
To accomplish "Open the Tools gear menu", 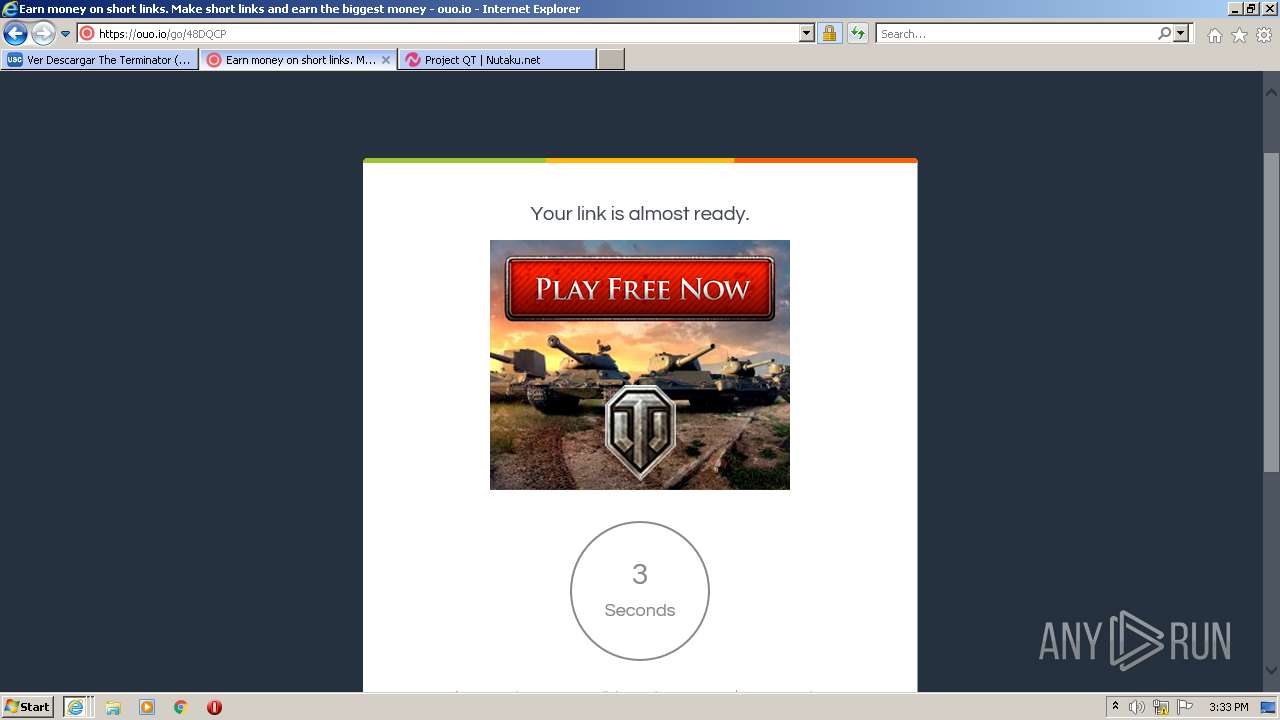I will (1264, 35).
